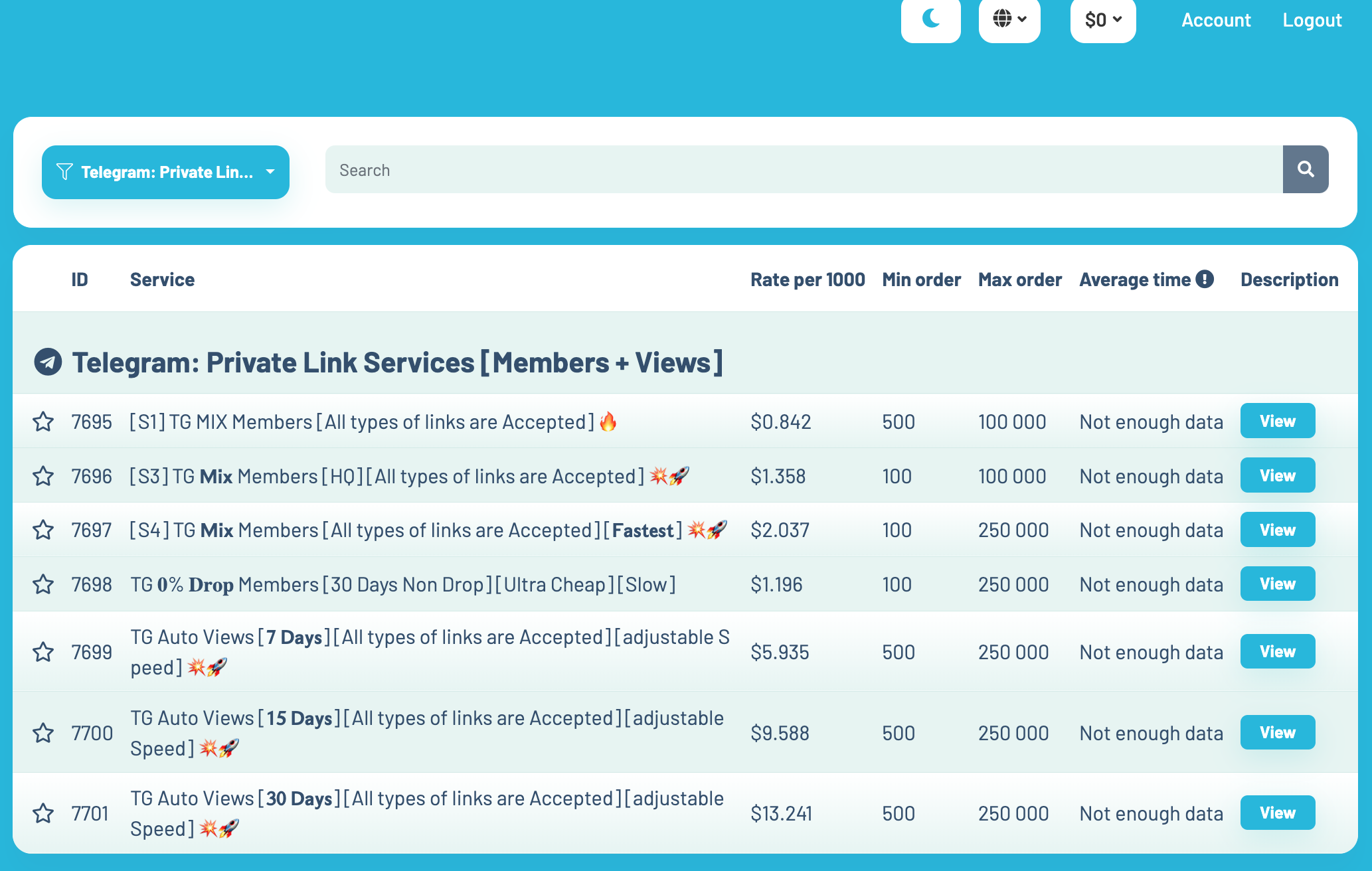Select the [S3] TG Mix Members [HQ] service name

(409, 476)
